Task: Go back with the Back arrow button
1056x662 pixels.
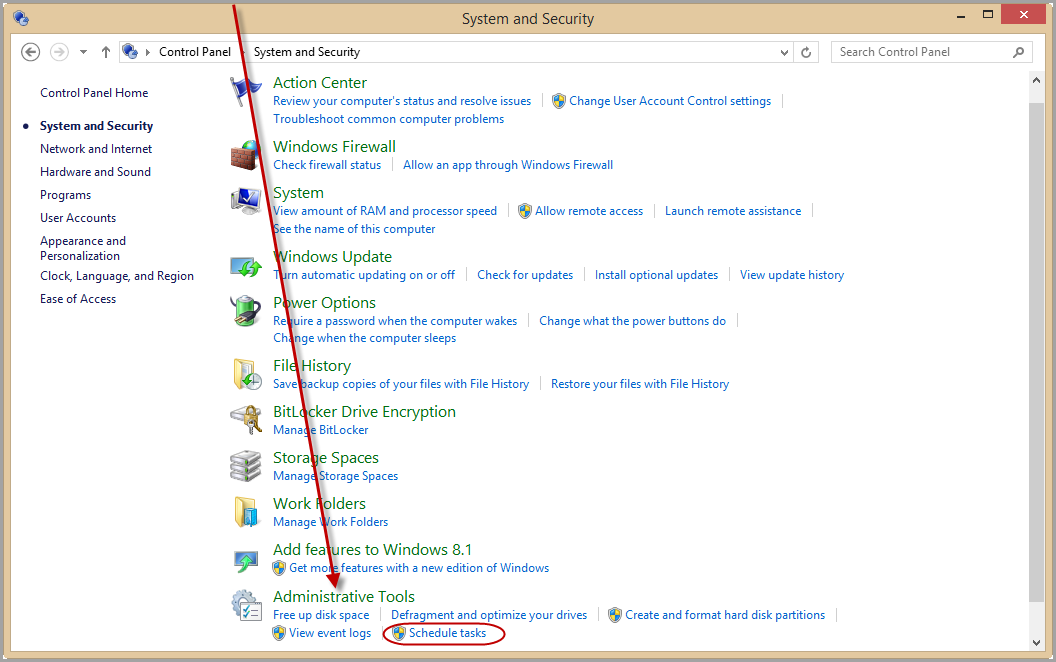Action: (x=30, y=52)
